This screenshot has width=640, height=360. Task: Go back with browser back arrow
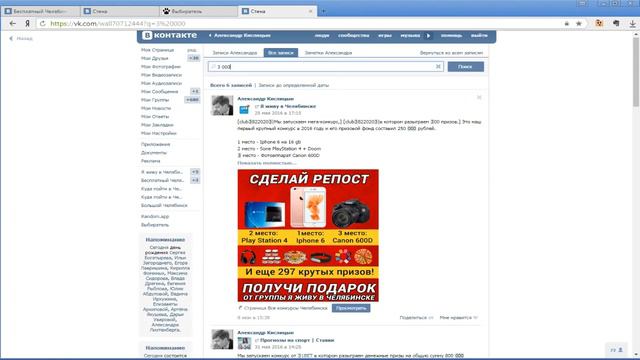click(x=13, y=24)
